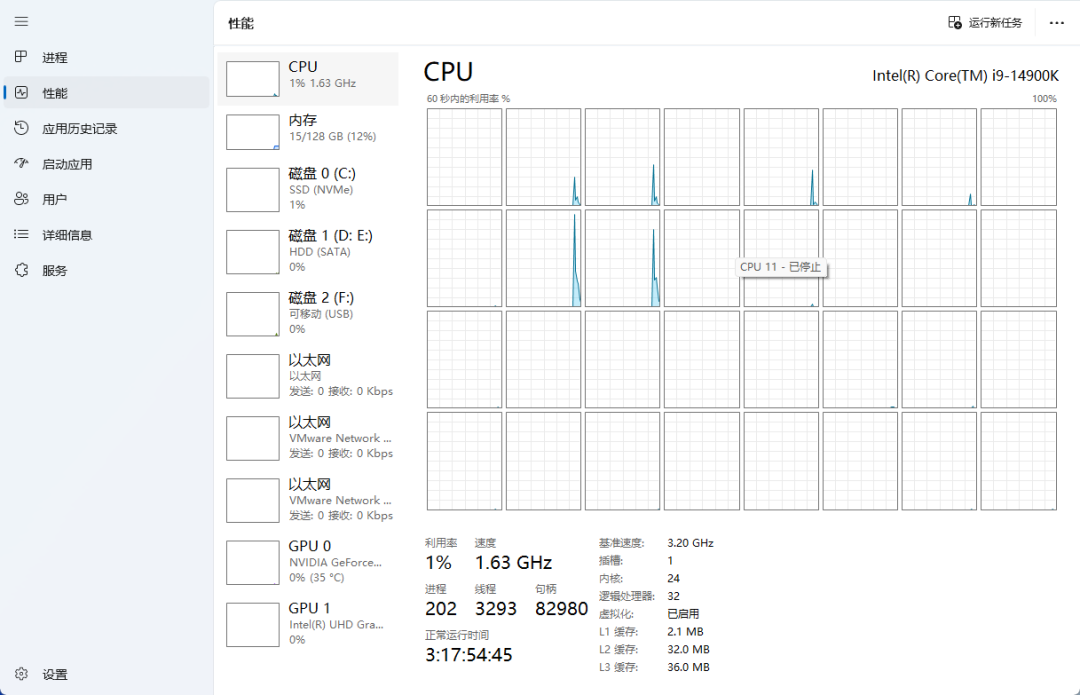Viewport: 1080px width, 695px height.
Task: Open 启动应用 startup apps icon
Action: (x=21, y=163)
